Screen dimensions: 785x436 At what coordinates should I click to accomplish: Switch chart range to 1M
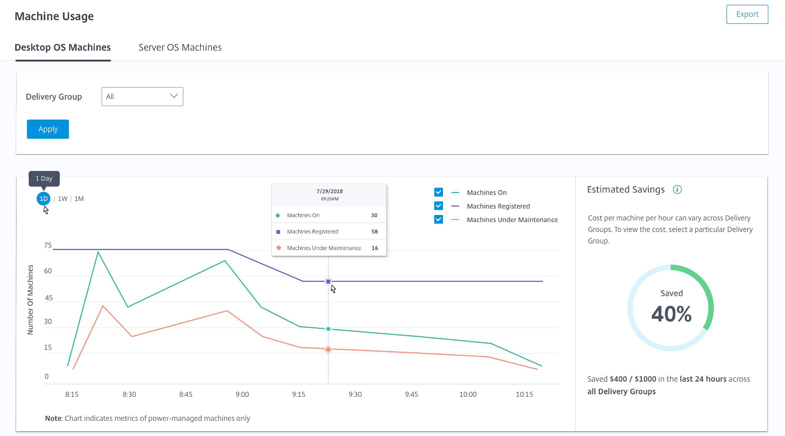tap(79, 199)
